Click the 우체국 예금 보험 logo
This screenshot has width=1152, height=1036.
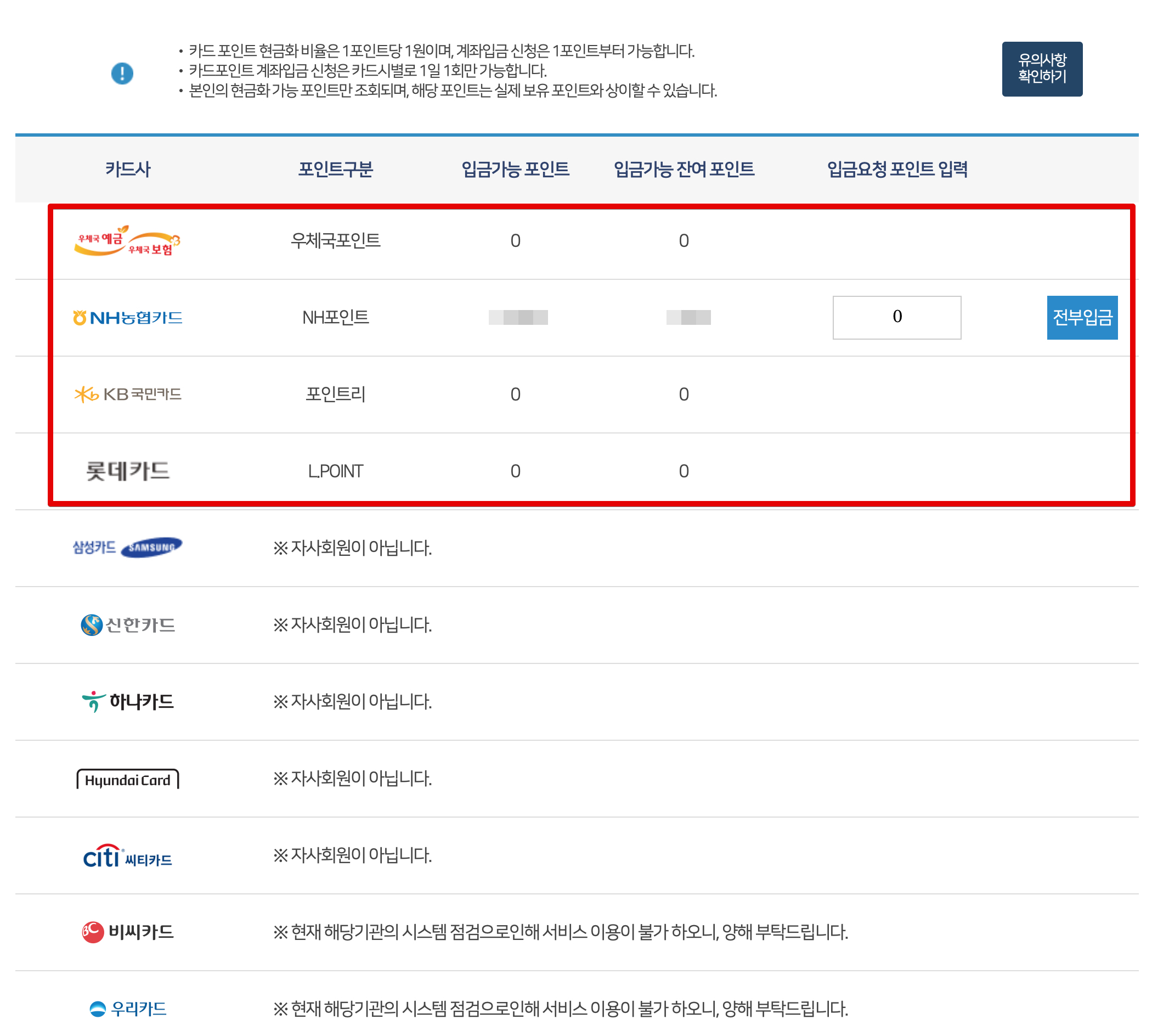[x=127, y=241]
